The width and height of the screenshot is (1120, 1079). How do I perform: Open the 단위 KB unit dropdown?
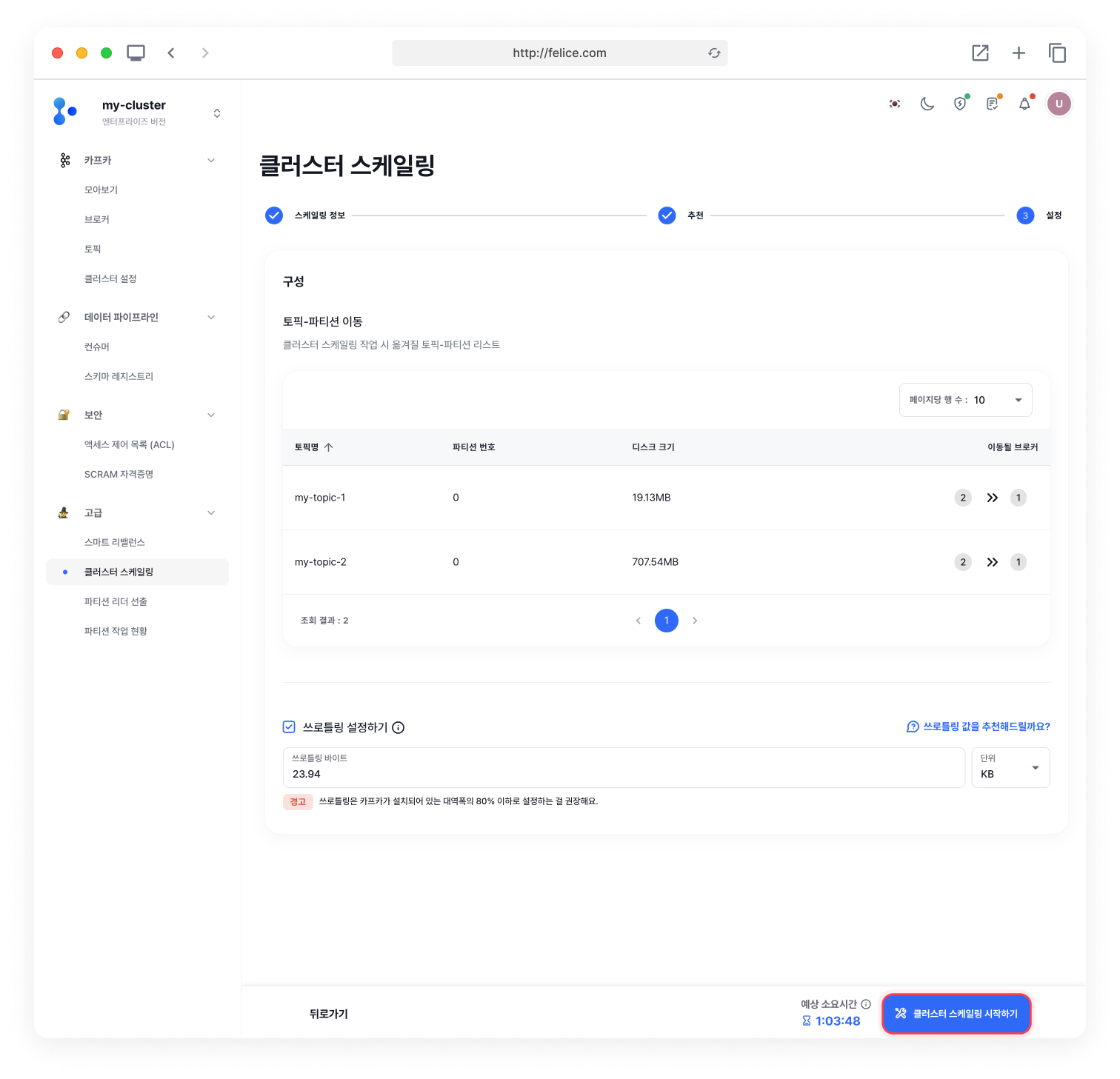[1010, 767]
